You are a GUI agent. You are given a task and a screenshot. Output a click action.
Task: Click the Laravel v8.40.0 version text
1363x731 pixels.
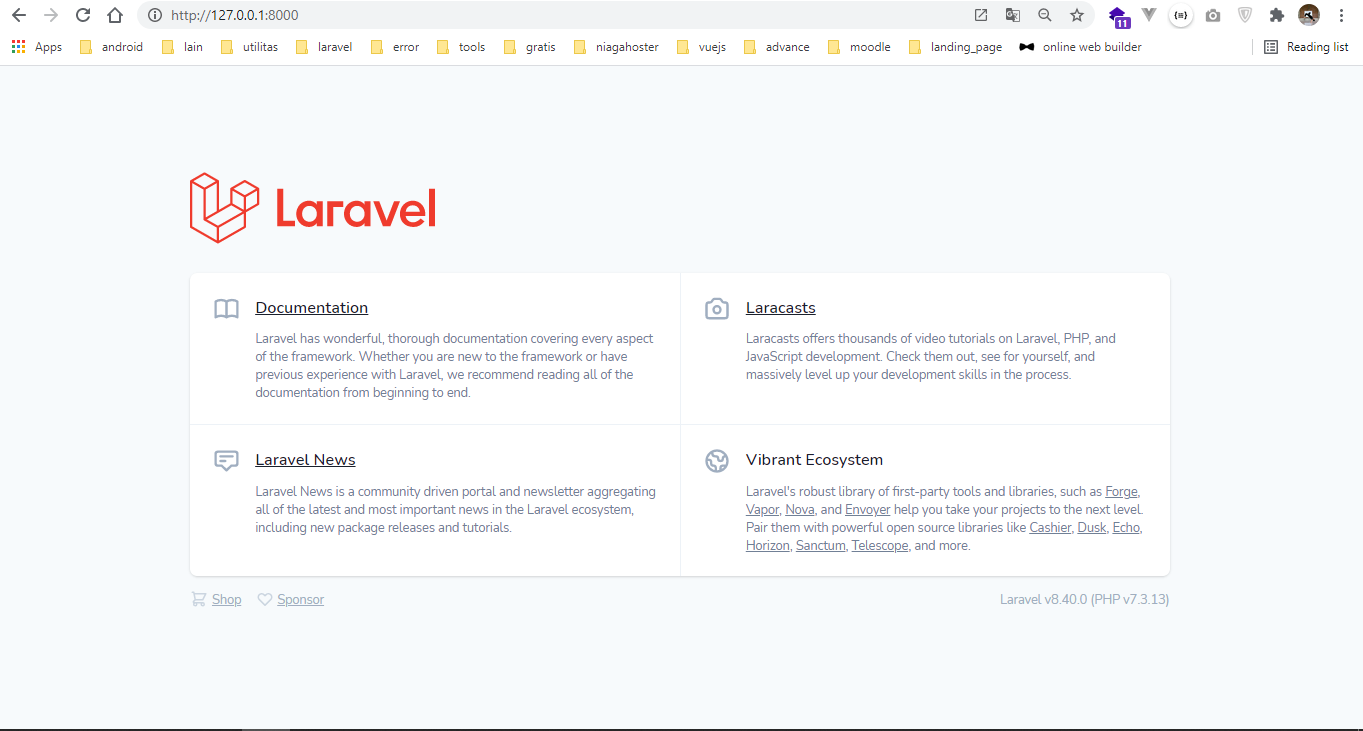tap(1084, 600)
